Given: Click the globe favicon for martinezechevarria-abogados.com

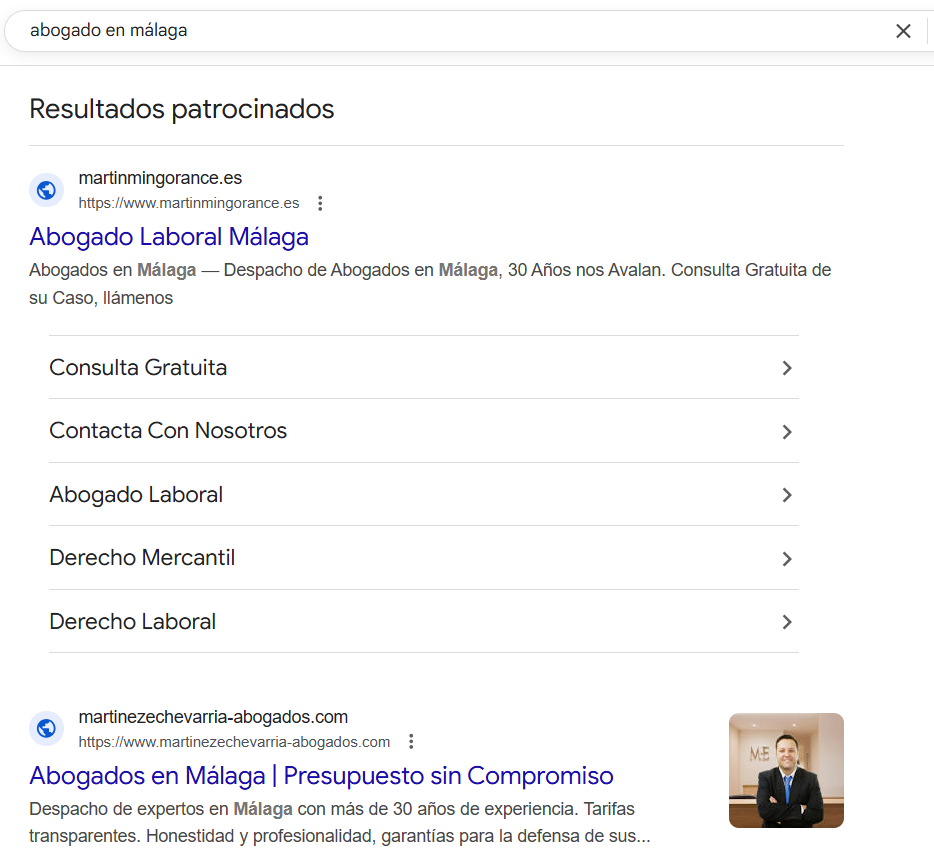Looking at the screenshot, I should pyautogui.click(x=46, y=729).
